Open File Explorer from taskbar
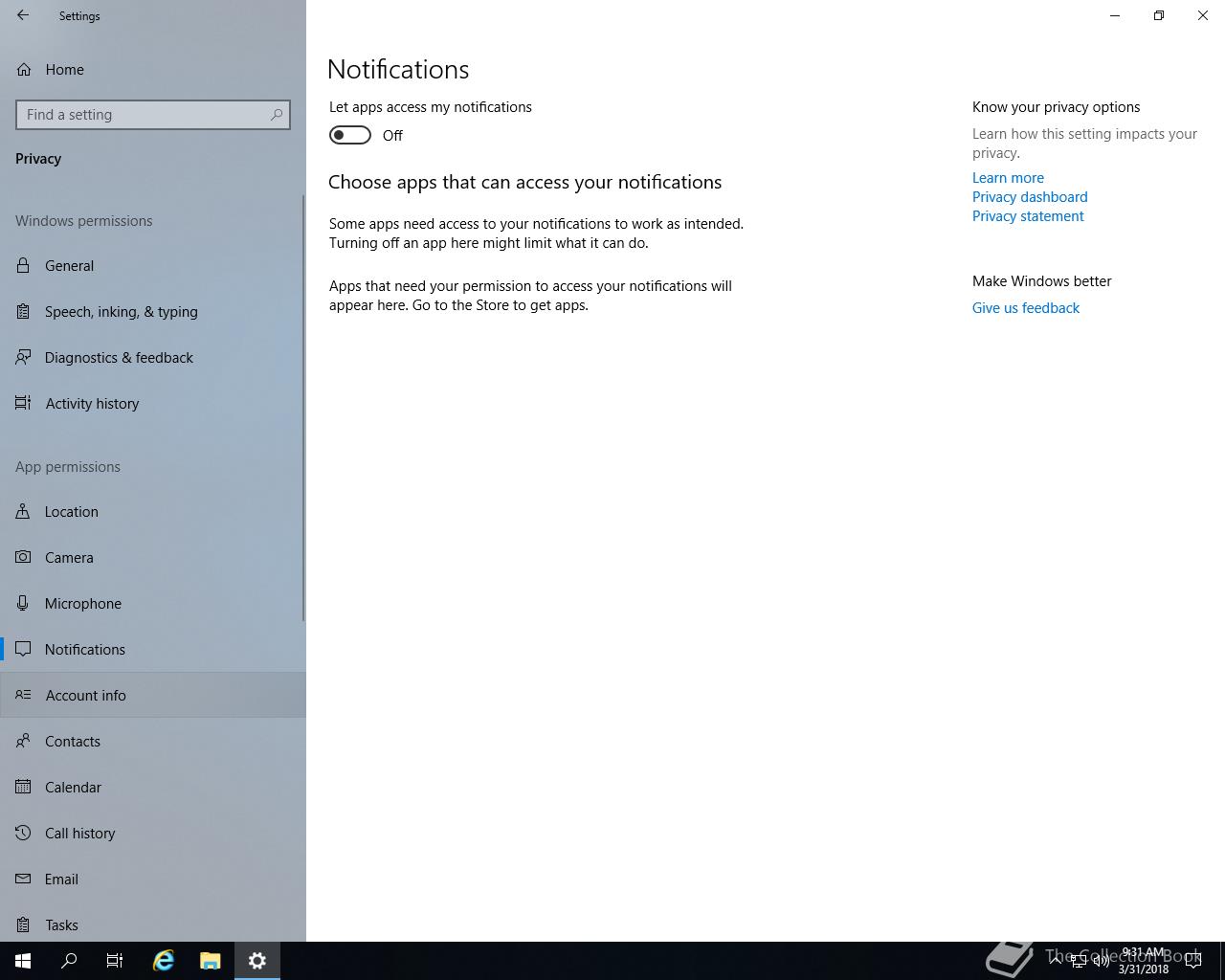 pyautogui.click(x=210, y=961)
